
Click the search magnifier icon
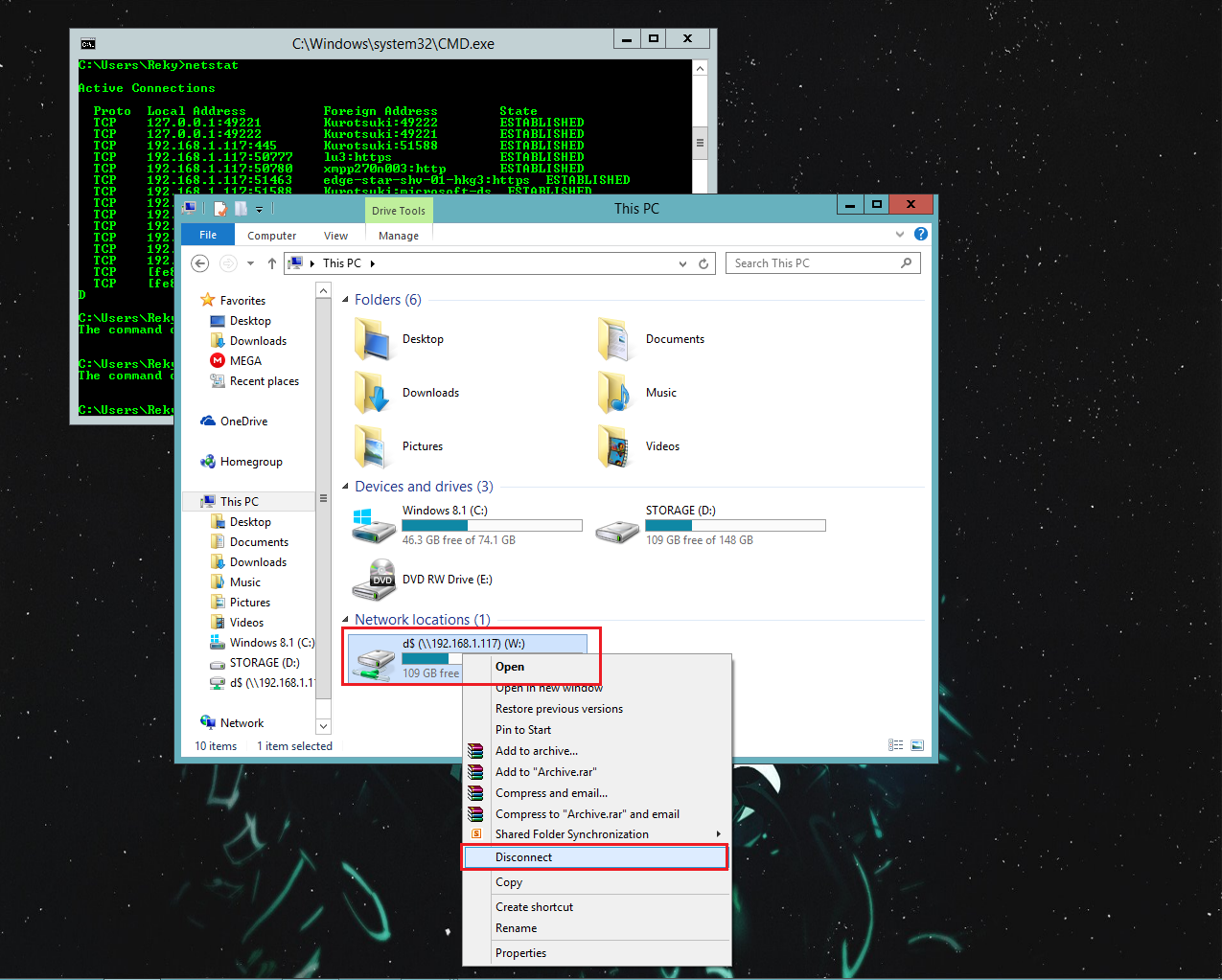click(x=906, y=263)
